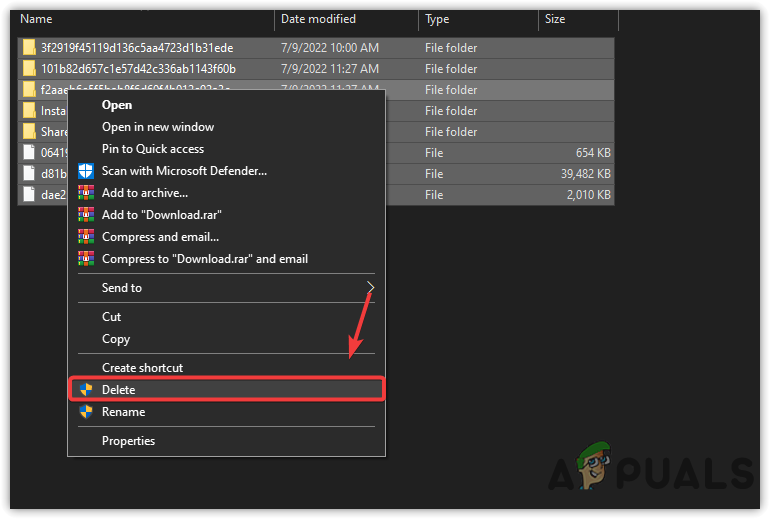Expand the Send to submenu arrow
Screen dimensions: 770x519
point(370,288)
